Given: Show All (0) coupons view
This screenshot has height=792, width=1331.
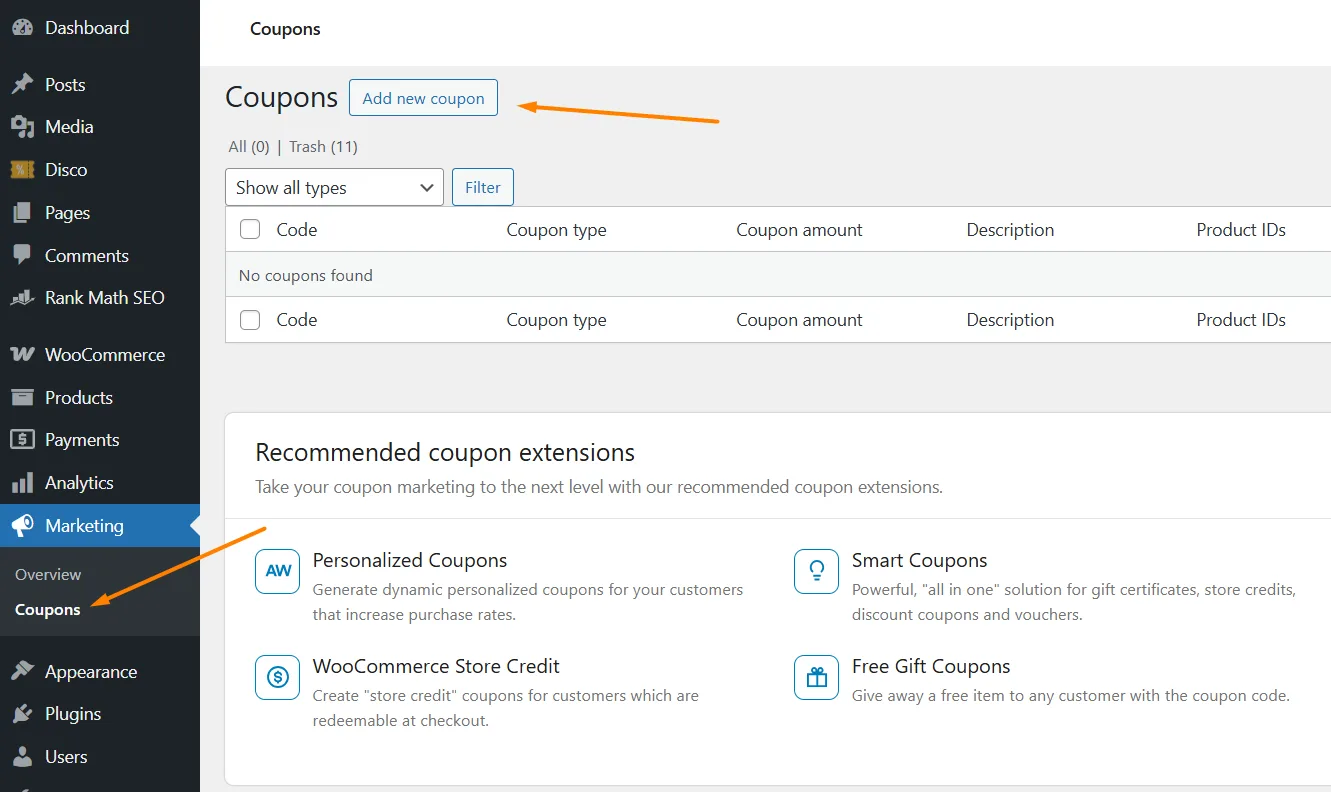Looking at the screenshot, I should coord(249,147).
